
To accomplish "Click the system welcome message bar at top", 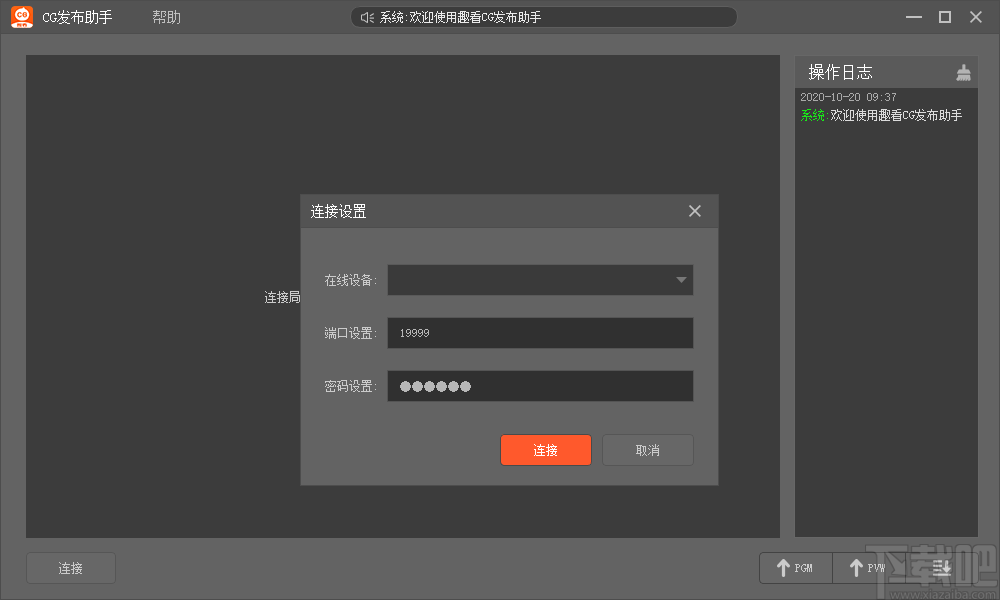I will pyautogui.click(x=543, y=16).
